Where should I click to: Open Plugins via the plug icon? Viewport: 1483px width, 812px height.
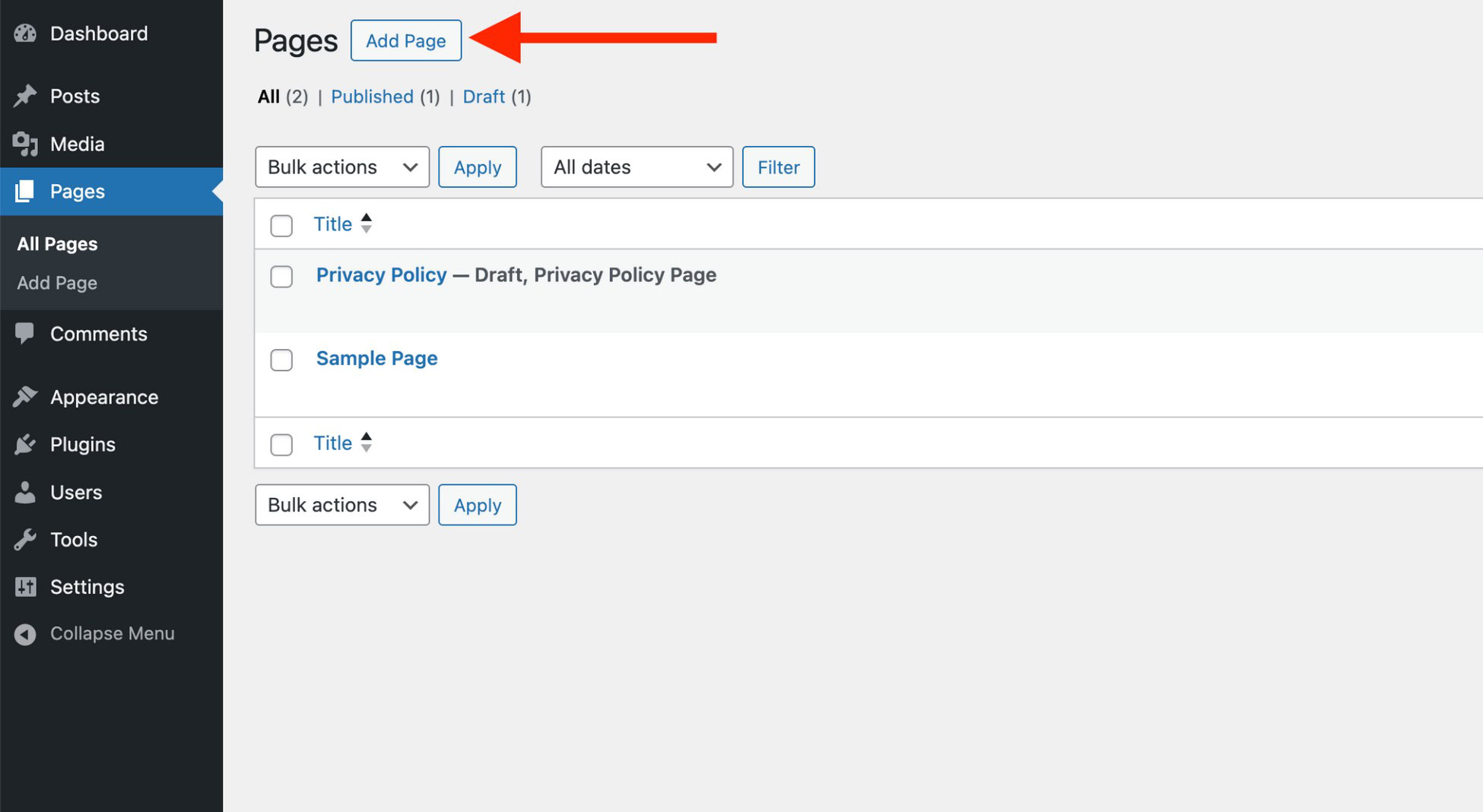[25, 444]
